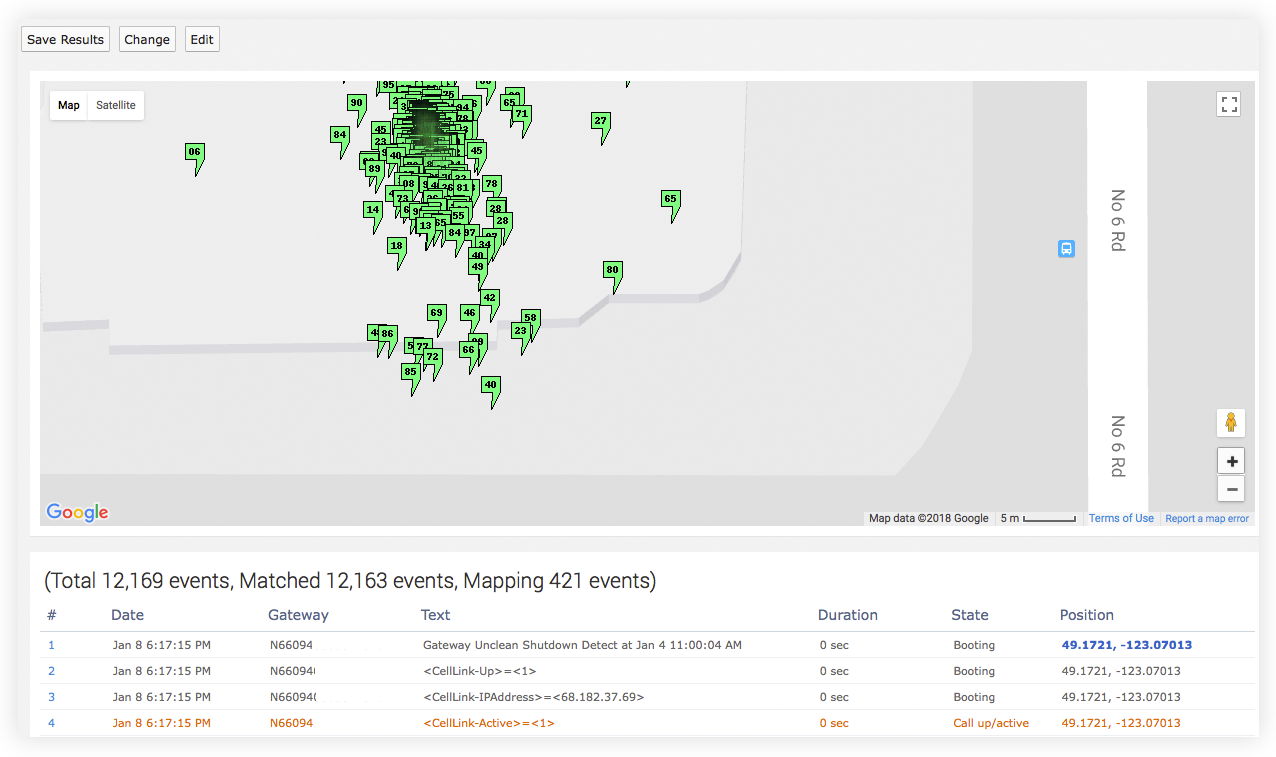Switch to Map view tab
1276x757 pixels.
[x=69, y=105]
